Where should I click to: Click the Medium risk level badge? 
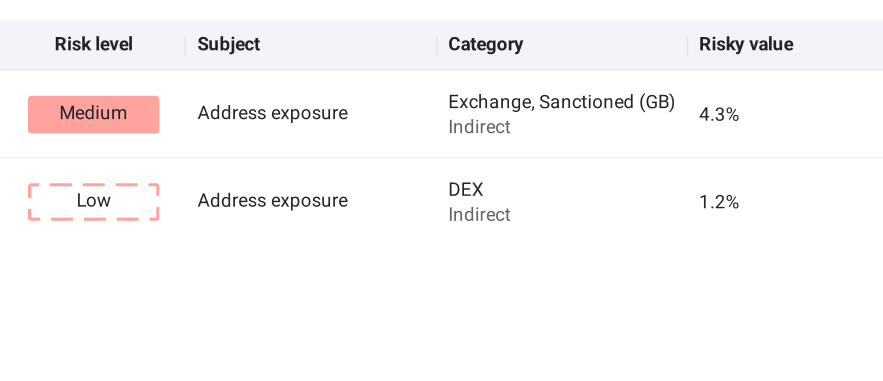(93, 114)
